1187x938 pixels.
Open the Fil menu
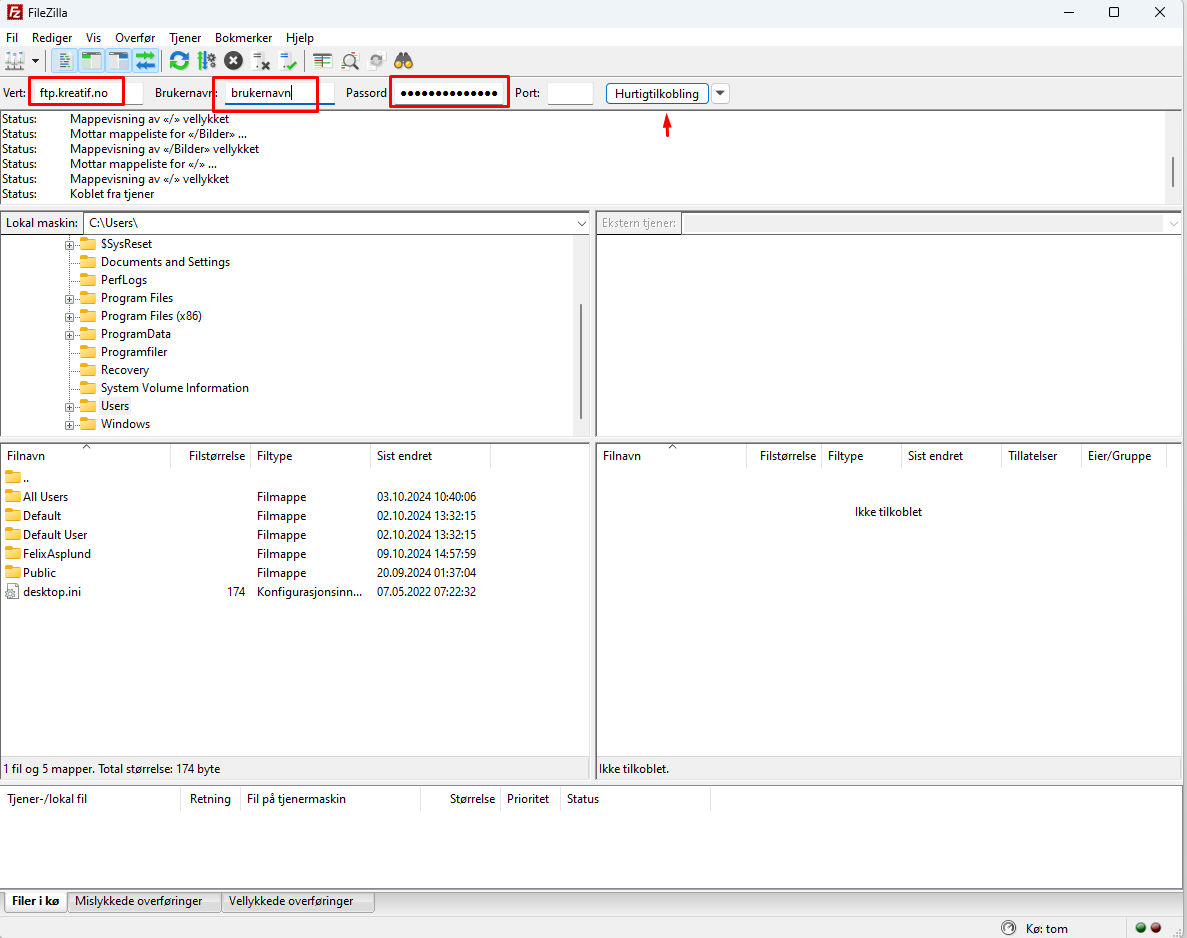(12, 37)
